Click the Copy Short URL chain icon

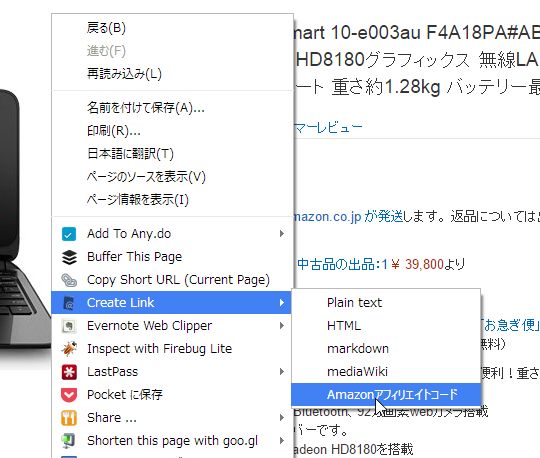pyautogui.click(x=69, y=280)
